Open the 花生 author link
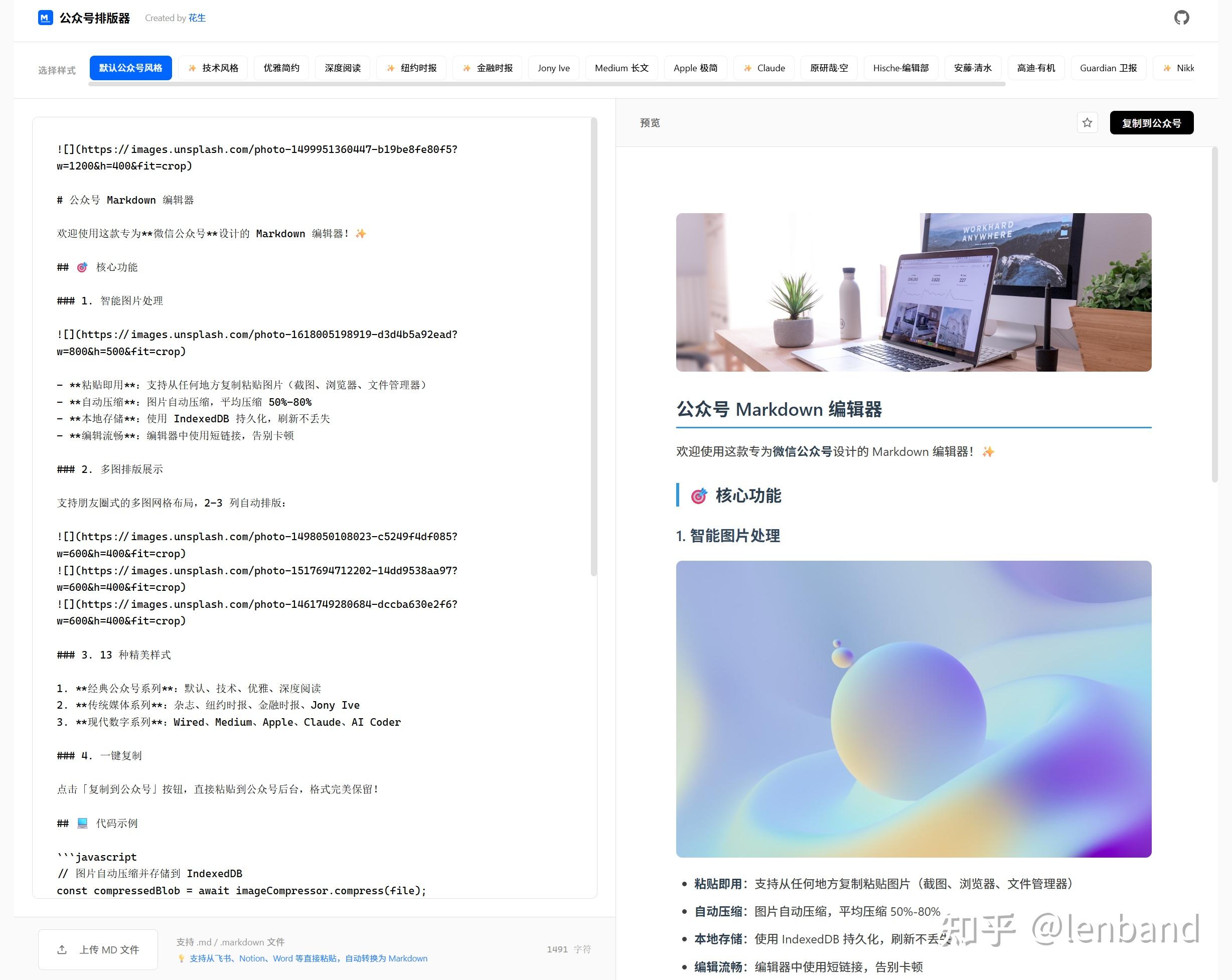 coord(197,18)
